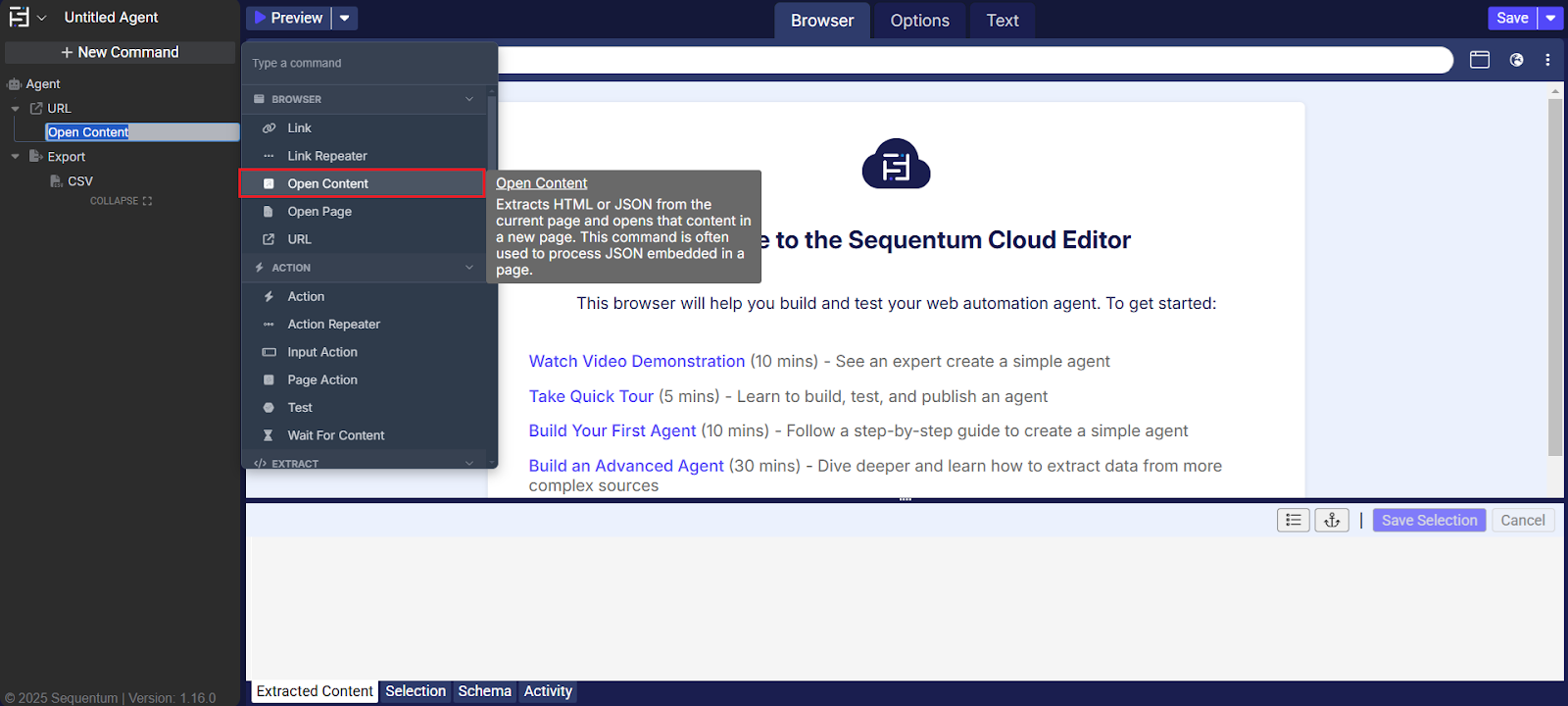Switch to the Activity tab
This screenshot has height=706, width=1568.
(548, 691)
